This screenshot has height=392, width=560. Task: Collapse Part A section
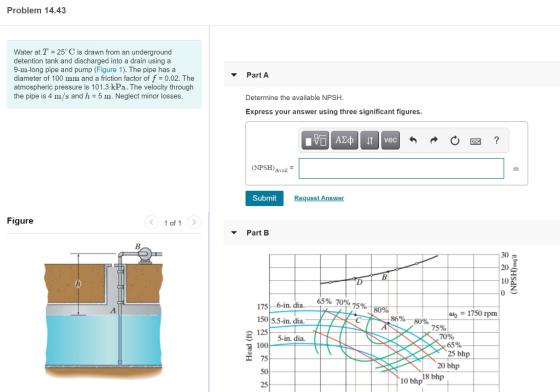click(234, 75)
